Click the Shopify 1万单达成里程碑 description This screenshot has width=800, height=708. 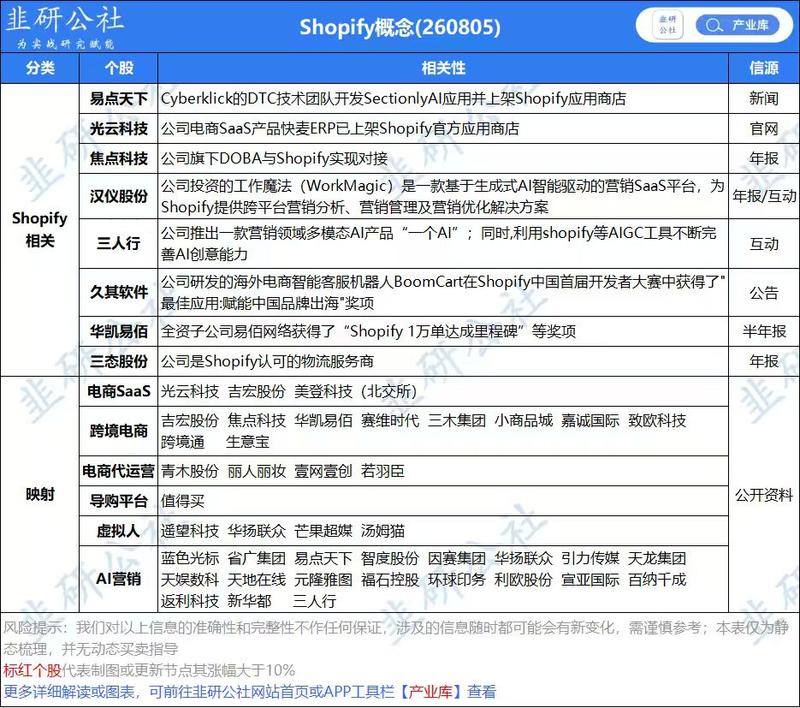click(x=368, y=332)
